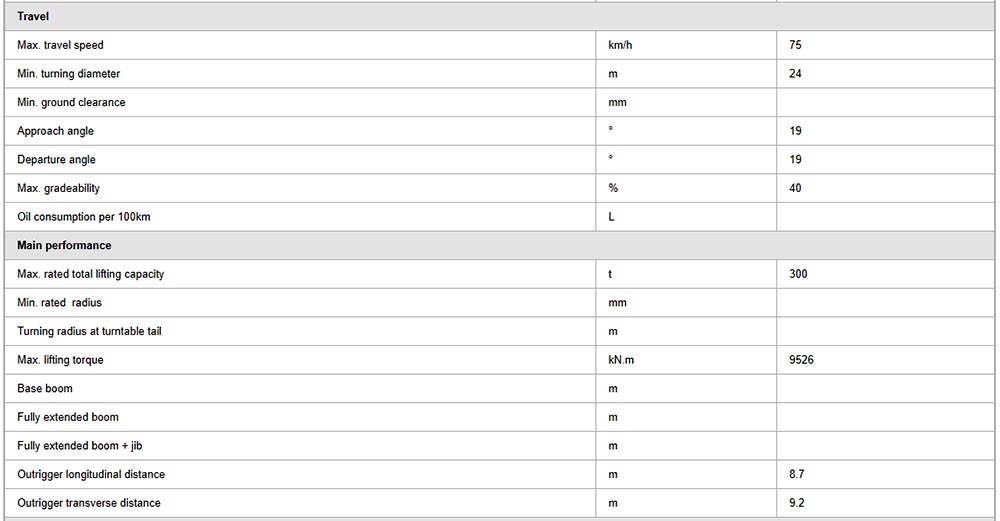Select the Min. turning diameter row
1000x521 pixels.
coord(499,74)
